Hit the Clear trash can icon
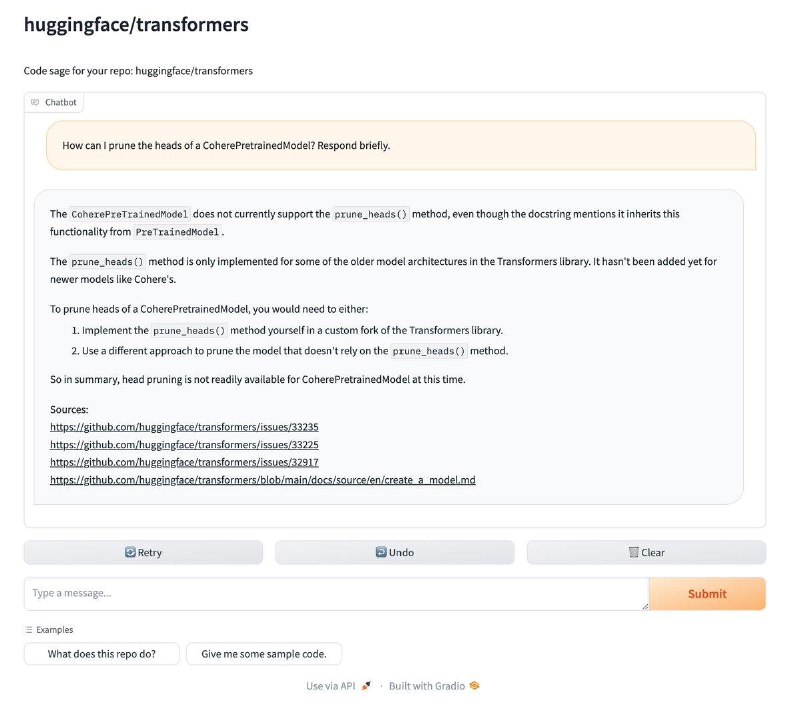This screenshot has width=800, height=701. (633, 553)
